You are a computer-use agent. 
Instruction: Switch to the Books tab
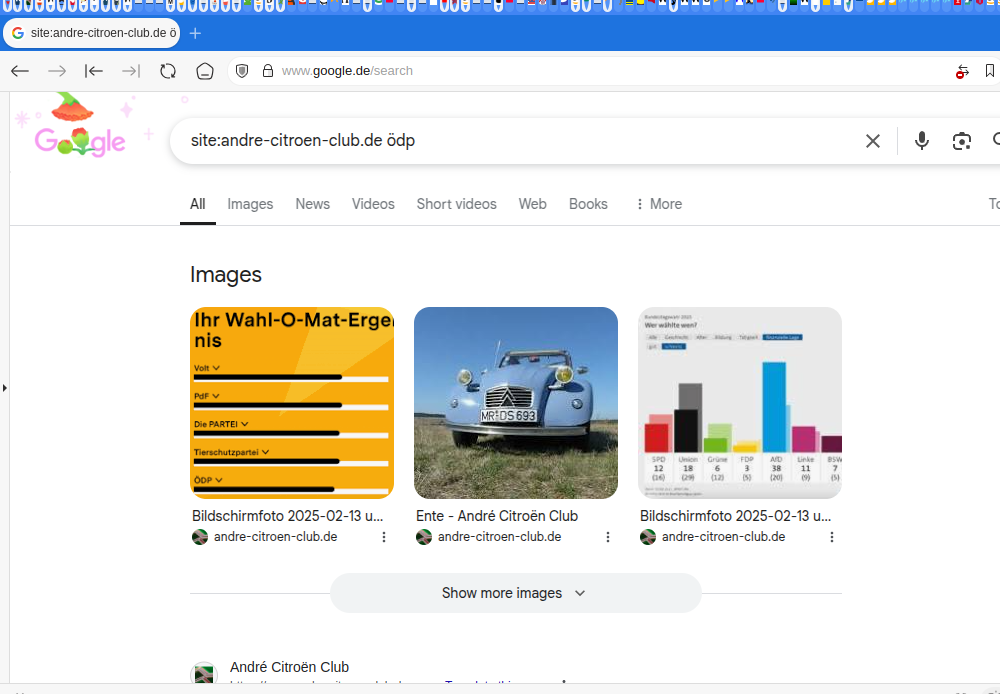588,204
